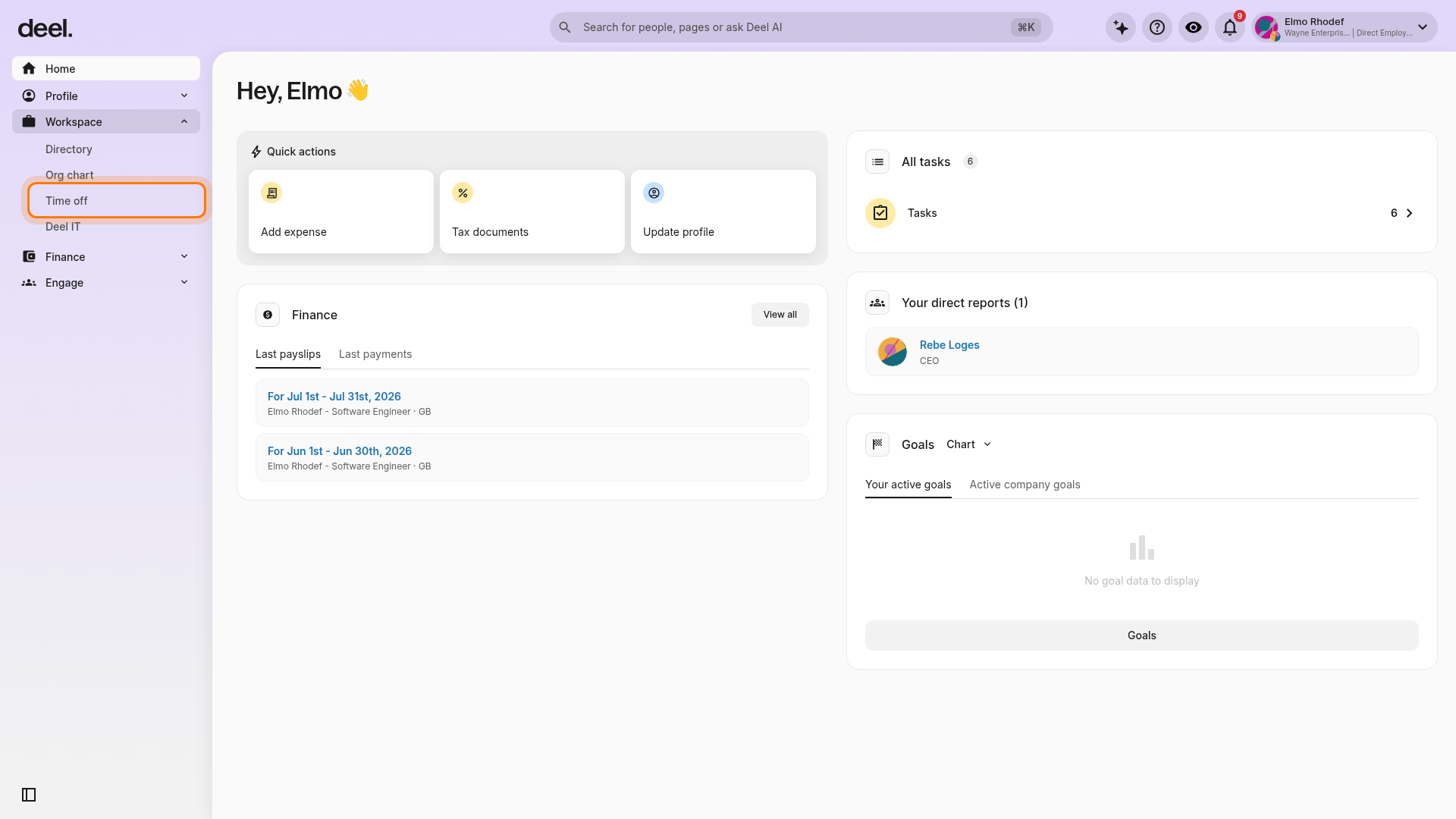Click the Profile person icon in sidebar
The image size is (1456, 819).
pos(29,96)
